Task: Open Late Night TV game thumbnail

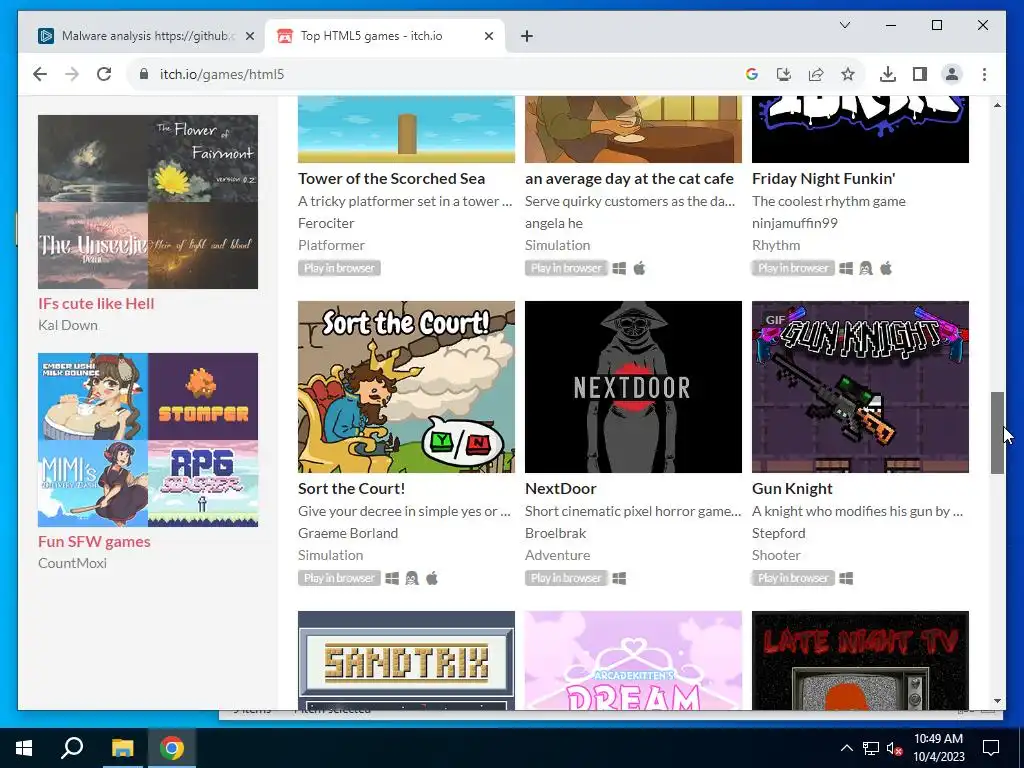Action: click(860, 660)
